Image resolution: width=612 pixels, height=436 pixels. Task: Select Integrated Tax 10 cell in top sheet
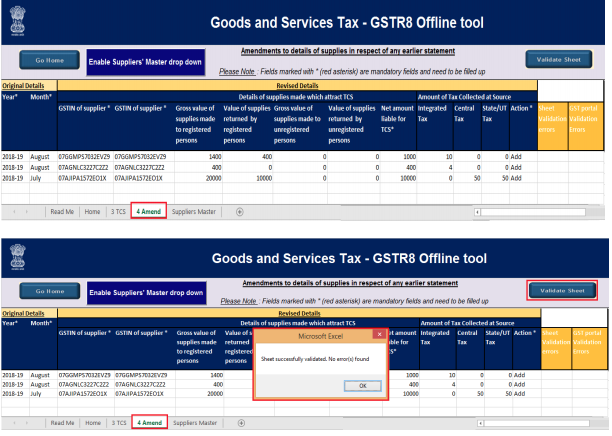pos(435,157)
